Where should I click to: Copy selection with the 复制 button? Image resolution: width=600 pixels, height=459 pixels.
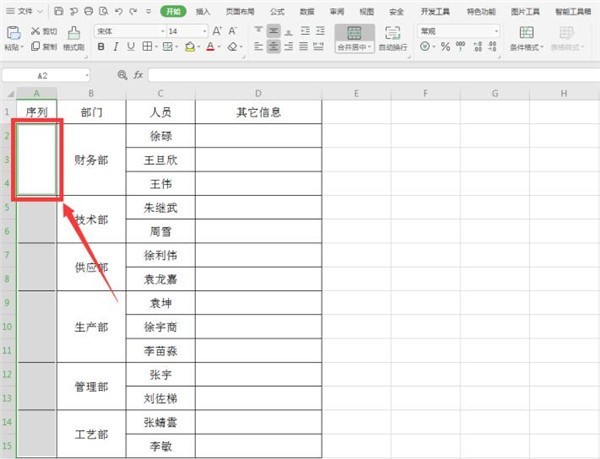(44, 47)
